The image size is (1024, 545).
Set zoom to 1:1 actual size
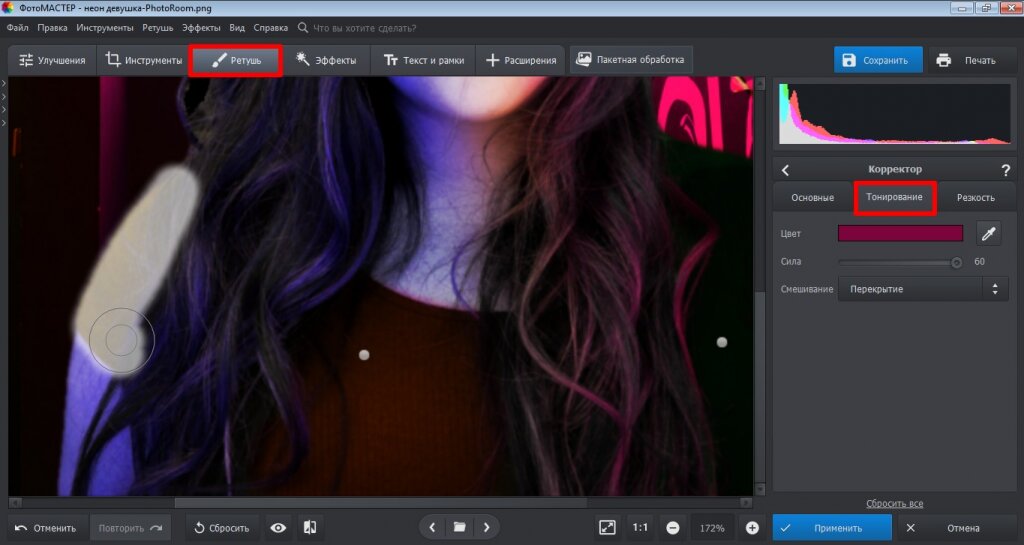click(x=640, y=527)
